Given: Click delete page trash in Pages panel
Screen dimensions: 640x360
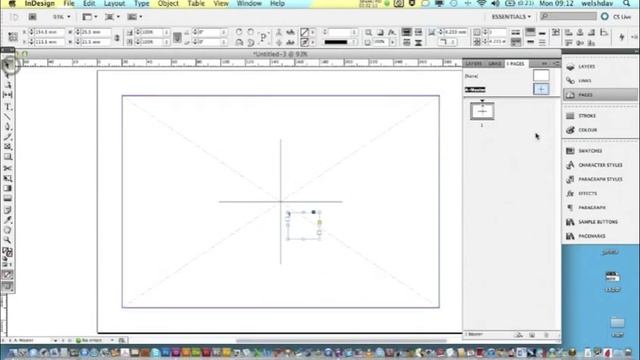Looking at the screenshot, I should (x=546, y=335).
